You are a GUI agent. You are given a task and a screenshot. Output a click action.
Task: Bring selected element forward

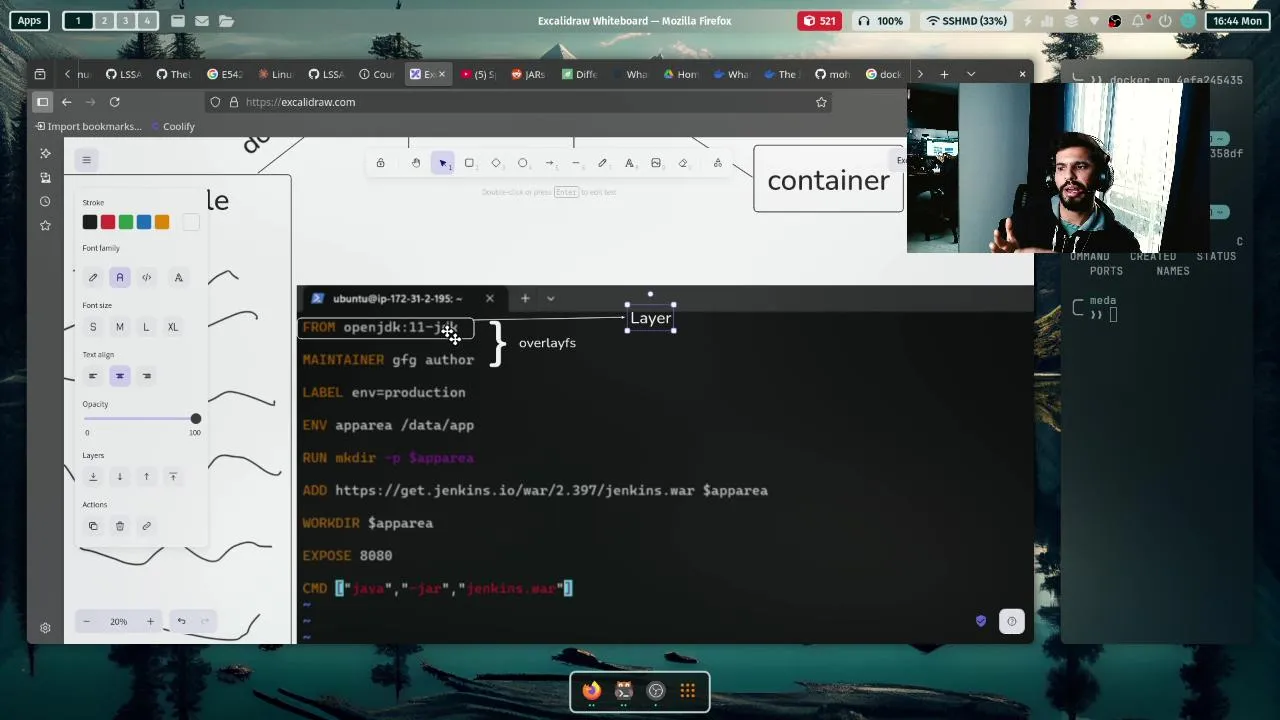click(146, 477)
